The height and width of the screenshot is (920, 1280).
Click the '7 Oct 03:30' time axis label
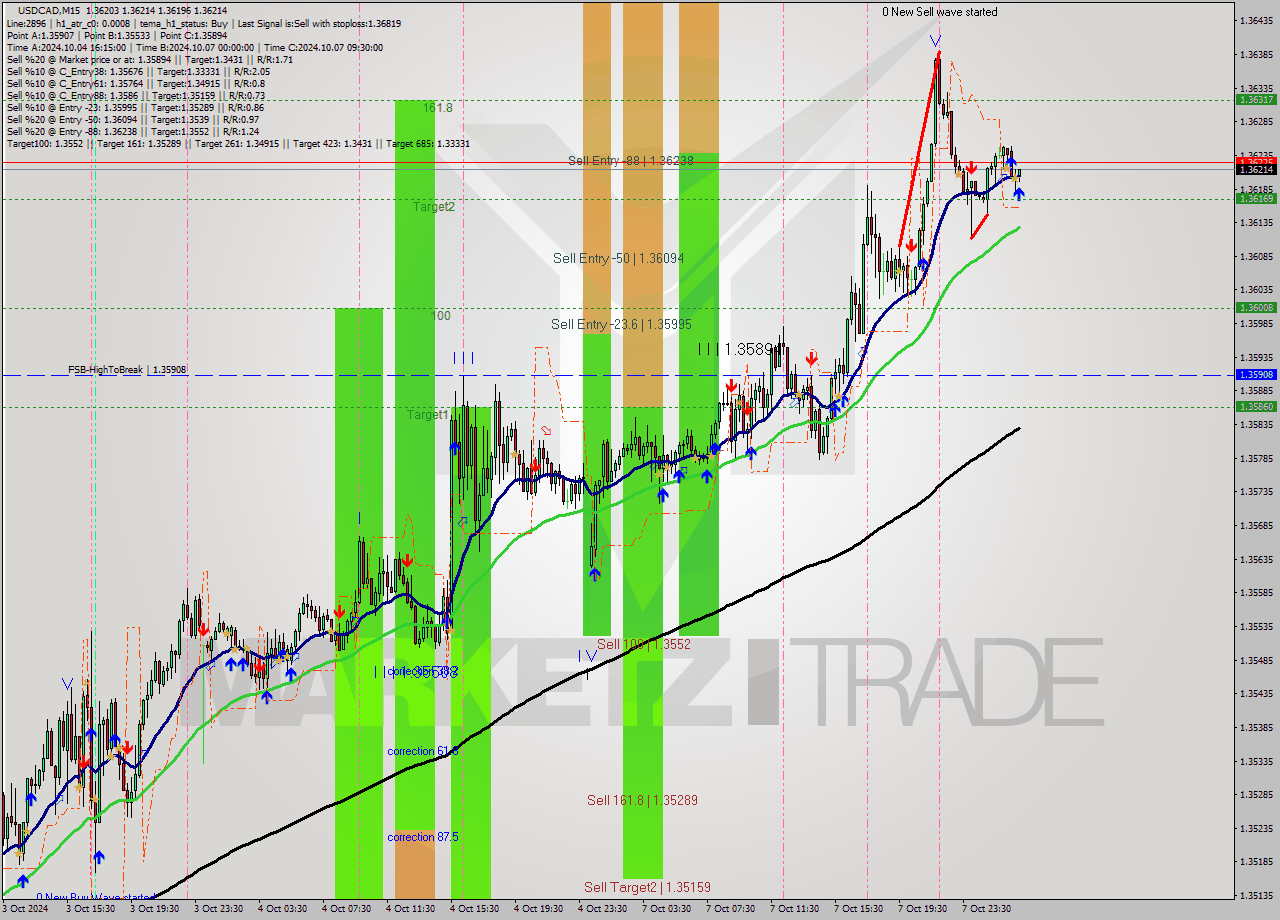pos(666,909)
